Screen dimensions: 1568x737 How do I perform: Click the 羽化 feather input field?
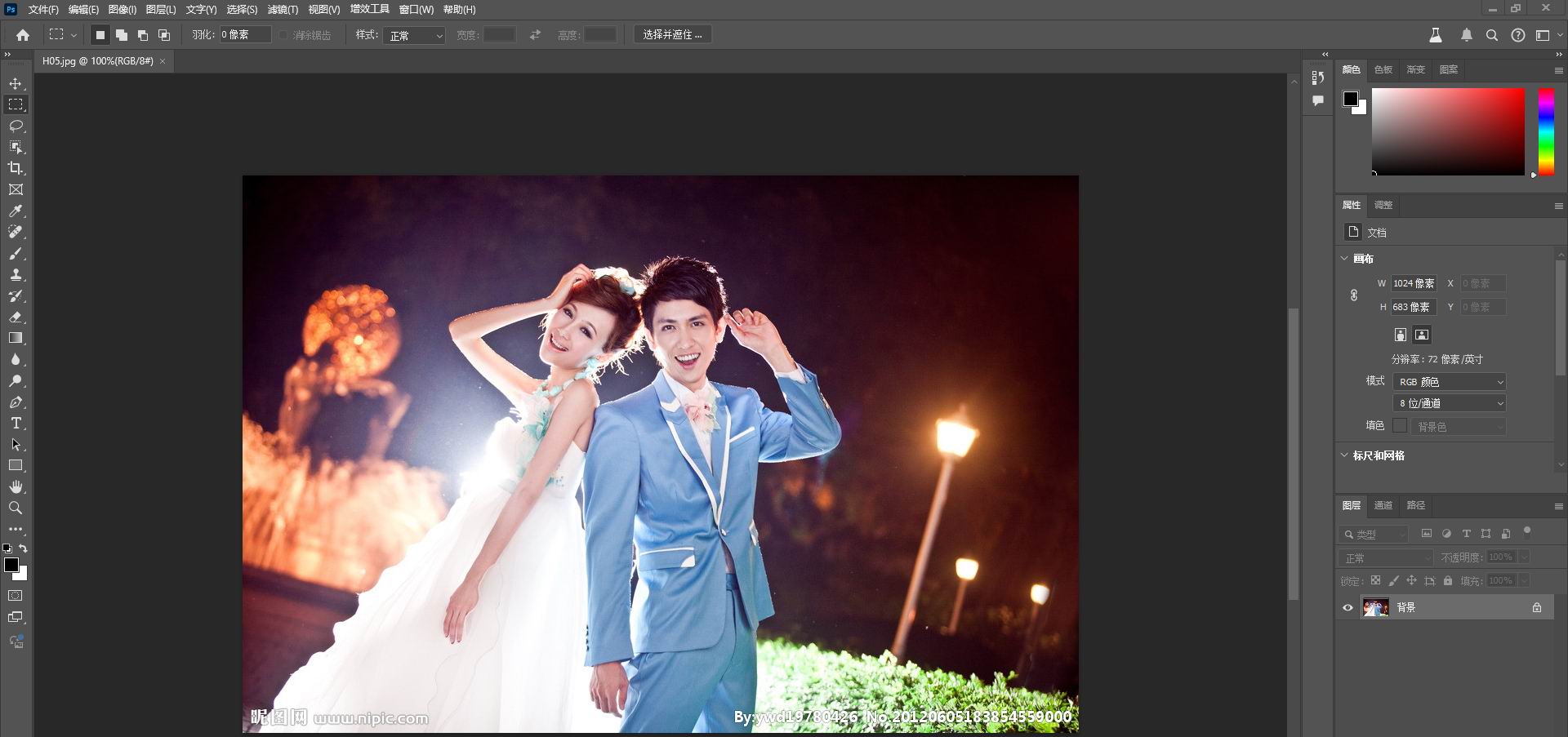(x=244, y=35)
